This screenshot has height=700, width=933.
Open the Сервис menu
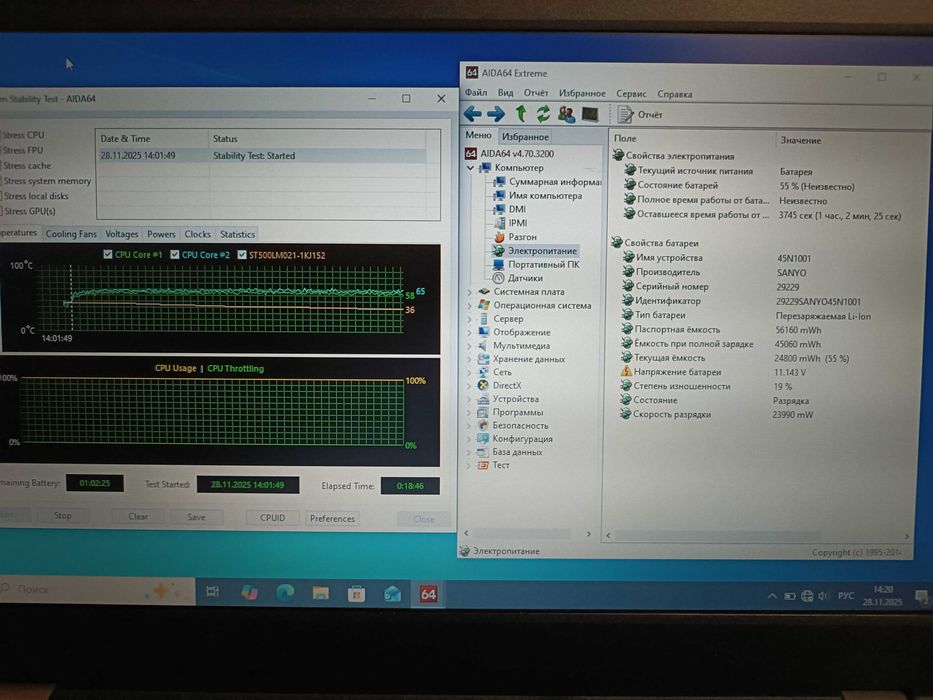tap(631, 94)
